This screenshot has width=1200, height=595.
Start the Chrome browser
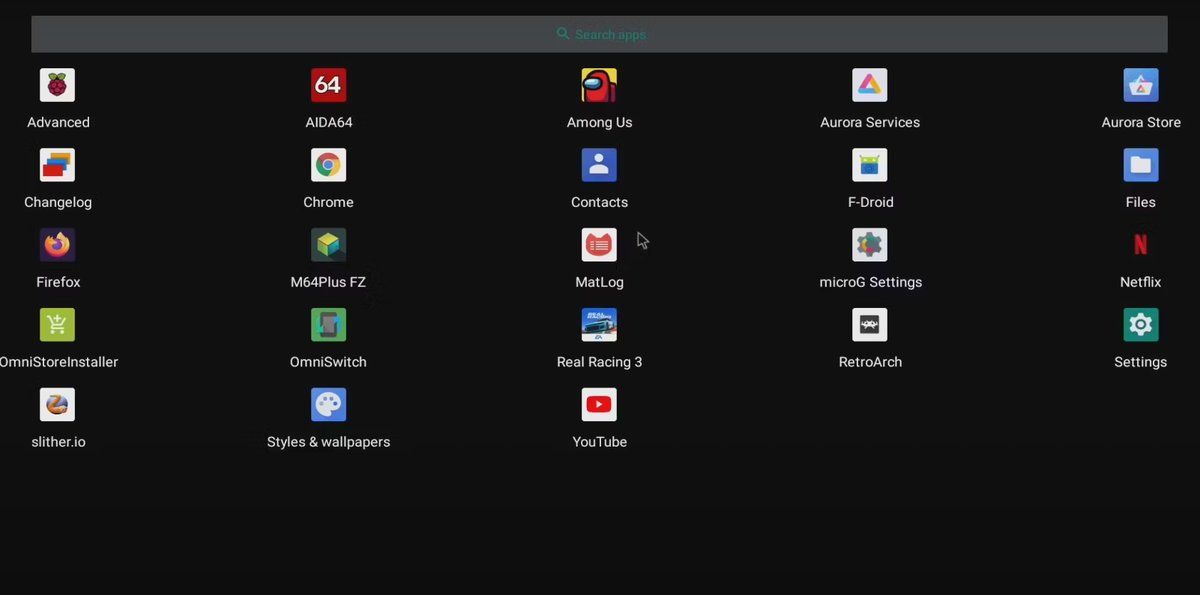[329, 165]
